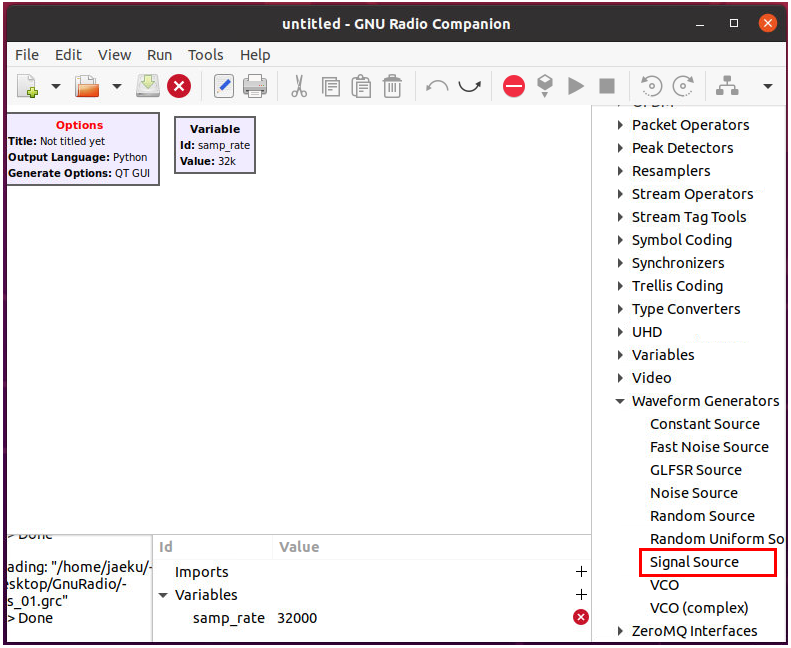Redo the last undone action
Screen dimensions: 791x648
[470, 86]
